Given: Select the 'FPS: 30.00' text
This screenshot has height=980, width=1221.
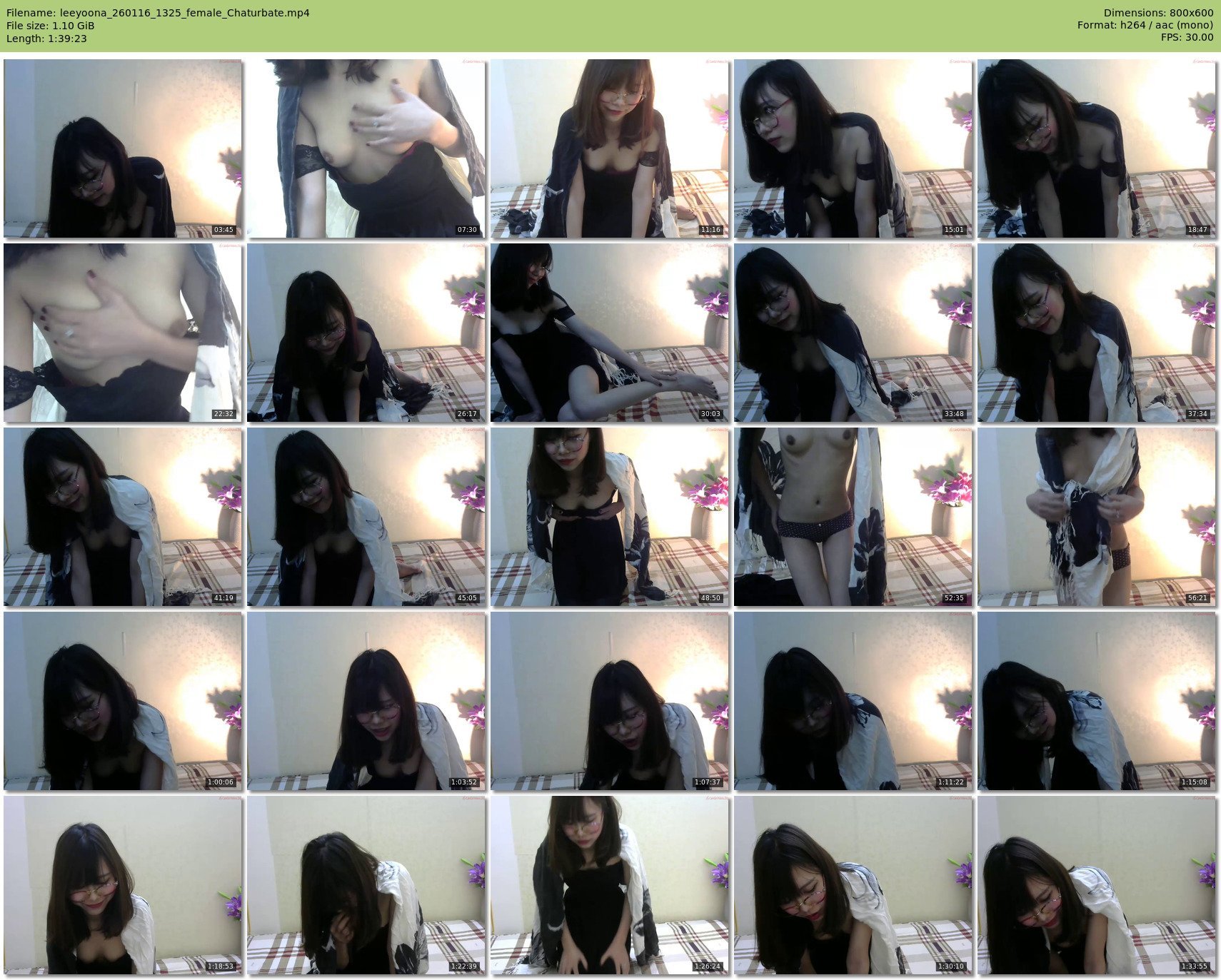Looking at the screenshot, I should pos(1187,38).
